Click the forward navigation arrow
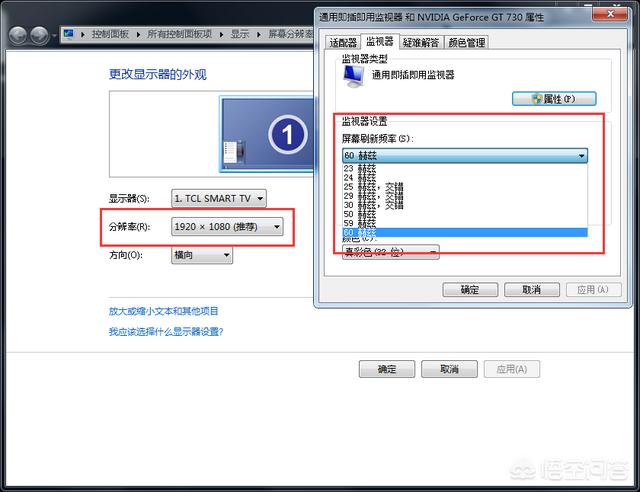This screenshot has width=640, height=492. 40,33
